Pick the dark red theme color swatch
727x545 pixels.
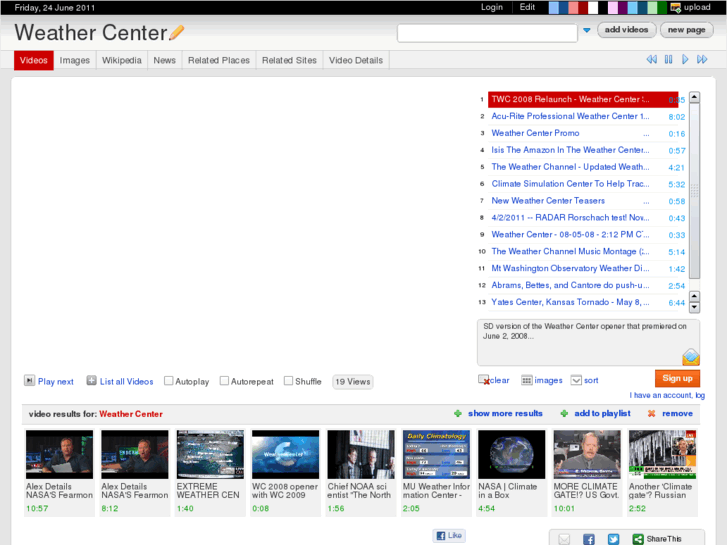point(583,8)
